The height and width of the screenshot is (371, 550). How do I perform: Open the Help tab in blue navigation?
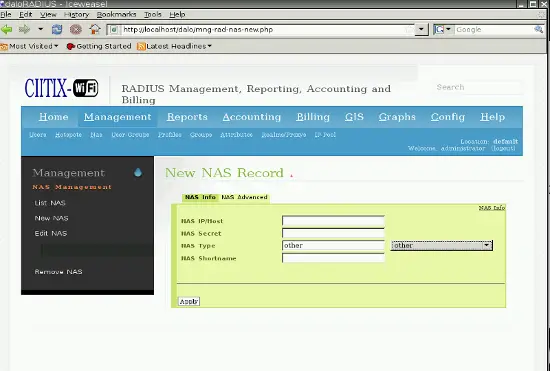tap(492, 117)
